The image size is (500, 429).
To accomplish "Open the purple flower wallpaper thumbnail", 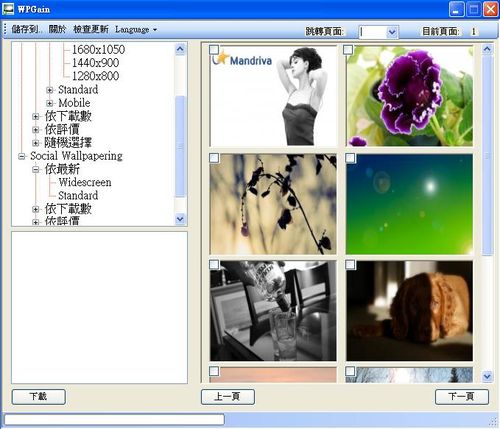I will point(409,96).
